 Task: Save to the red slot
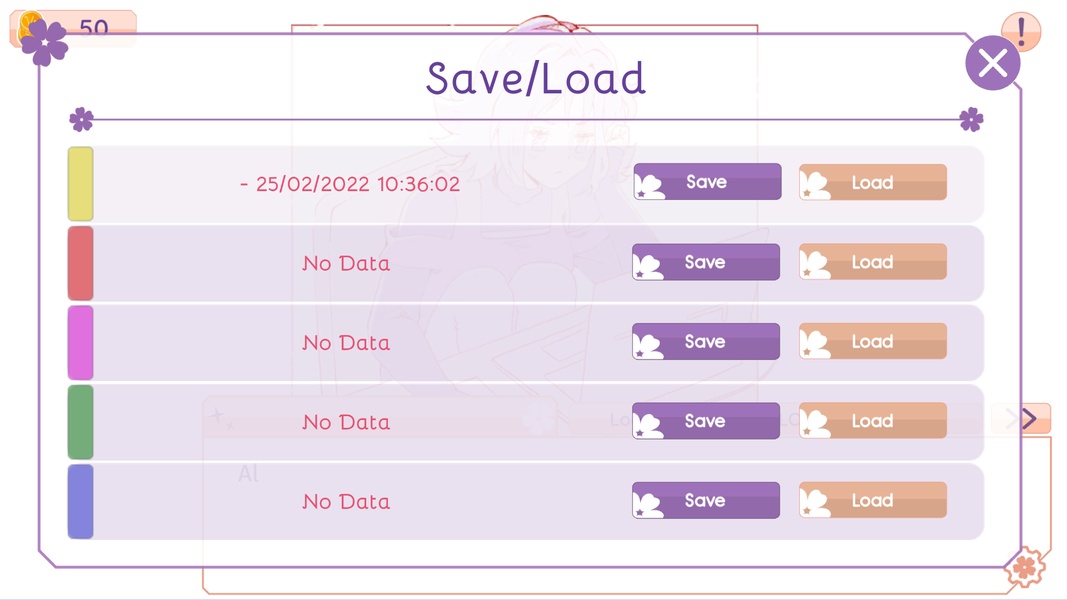click(x=706, y=262)
